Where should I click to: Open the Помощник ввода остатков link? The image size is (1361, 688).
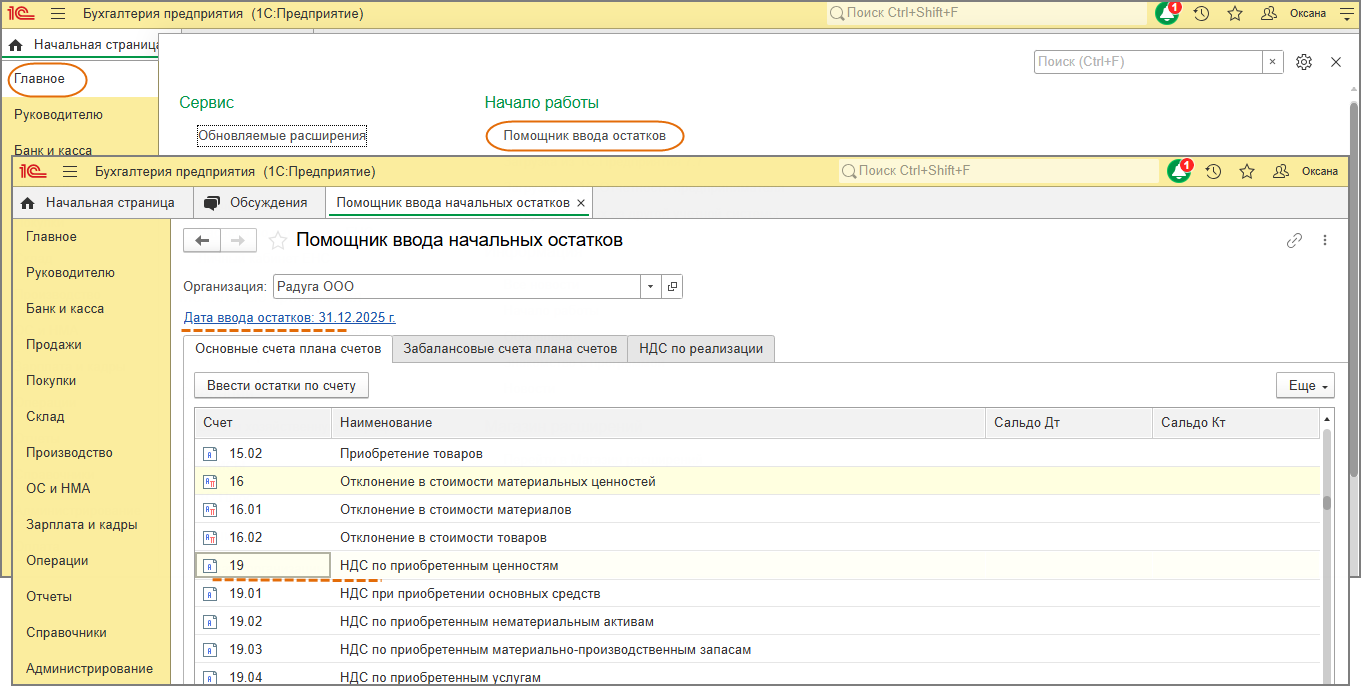[x=584, y=136]
